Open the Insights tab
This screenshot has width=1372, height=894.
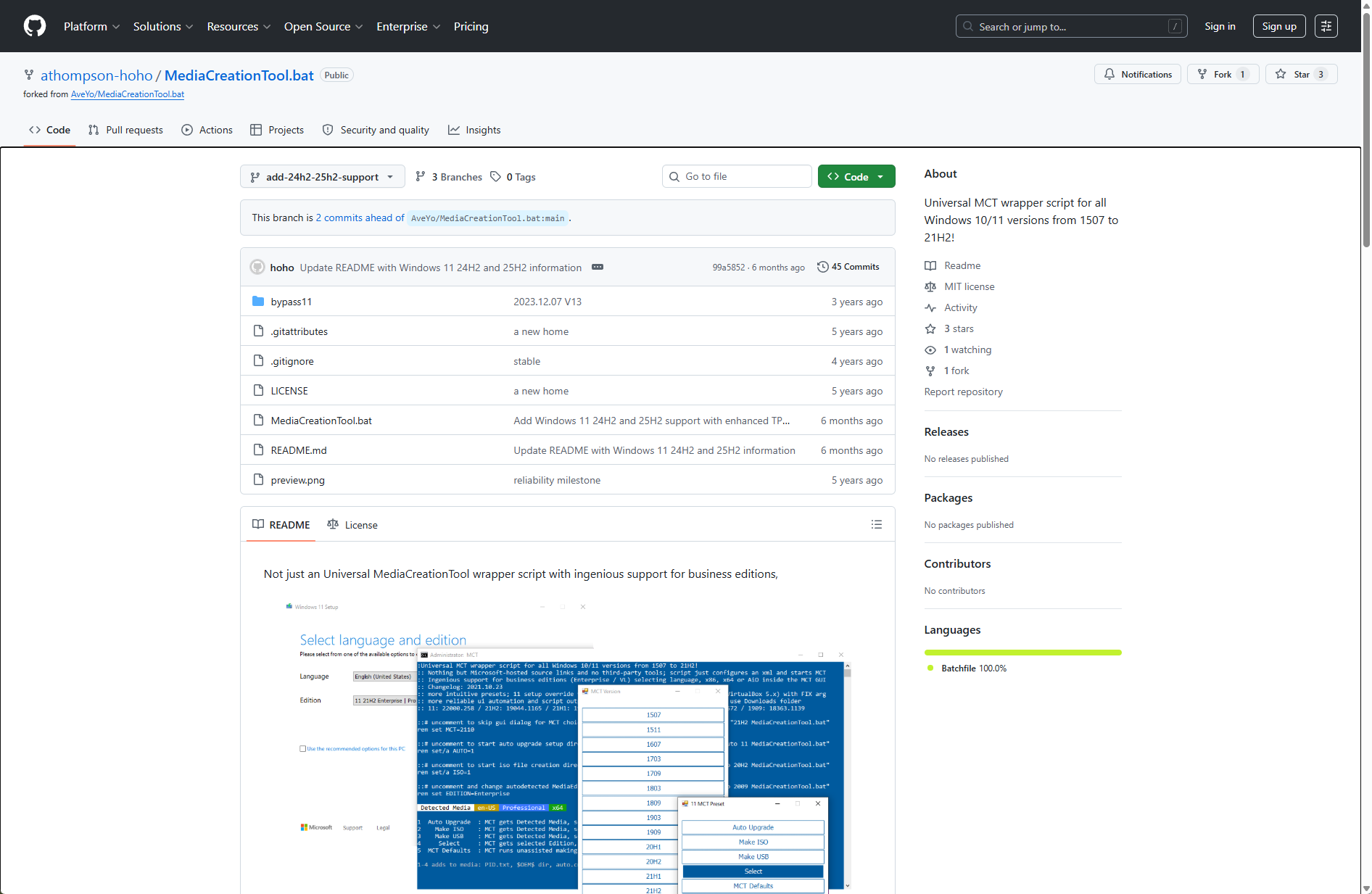(x=474, y=130)
